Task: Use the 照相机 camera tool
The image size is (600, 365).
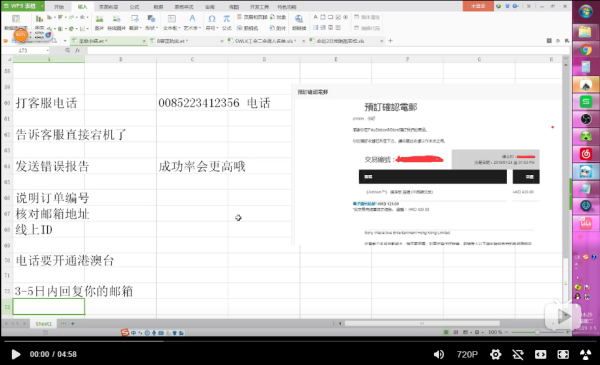Action: click(x=248, y=28)
